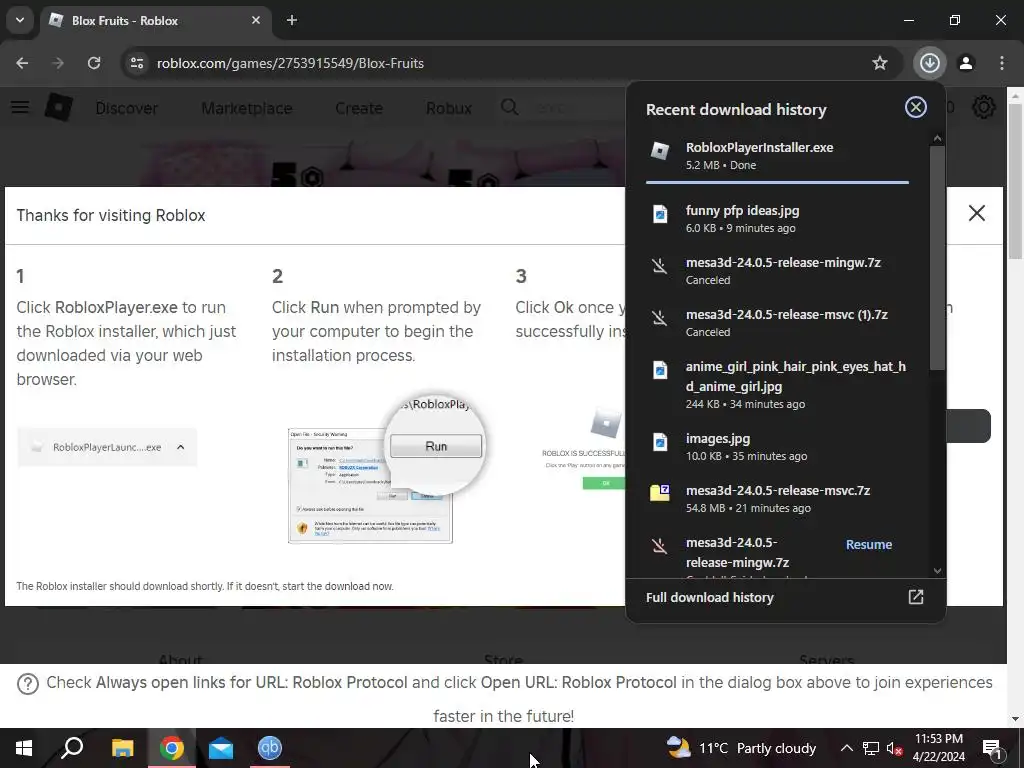The height and width of the screenshot is (768, 1024).
Task: Select the Blox Fruits - Roblox tab
Action: click(x=155, y=21)
